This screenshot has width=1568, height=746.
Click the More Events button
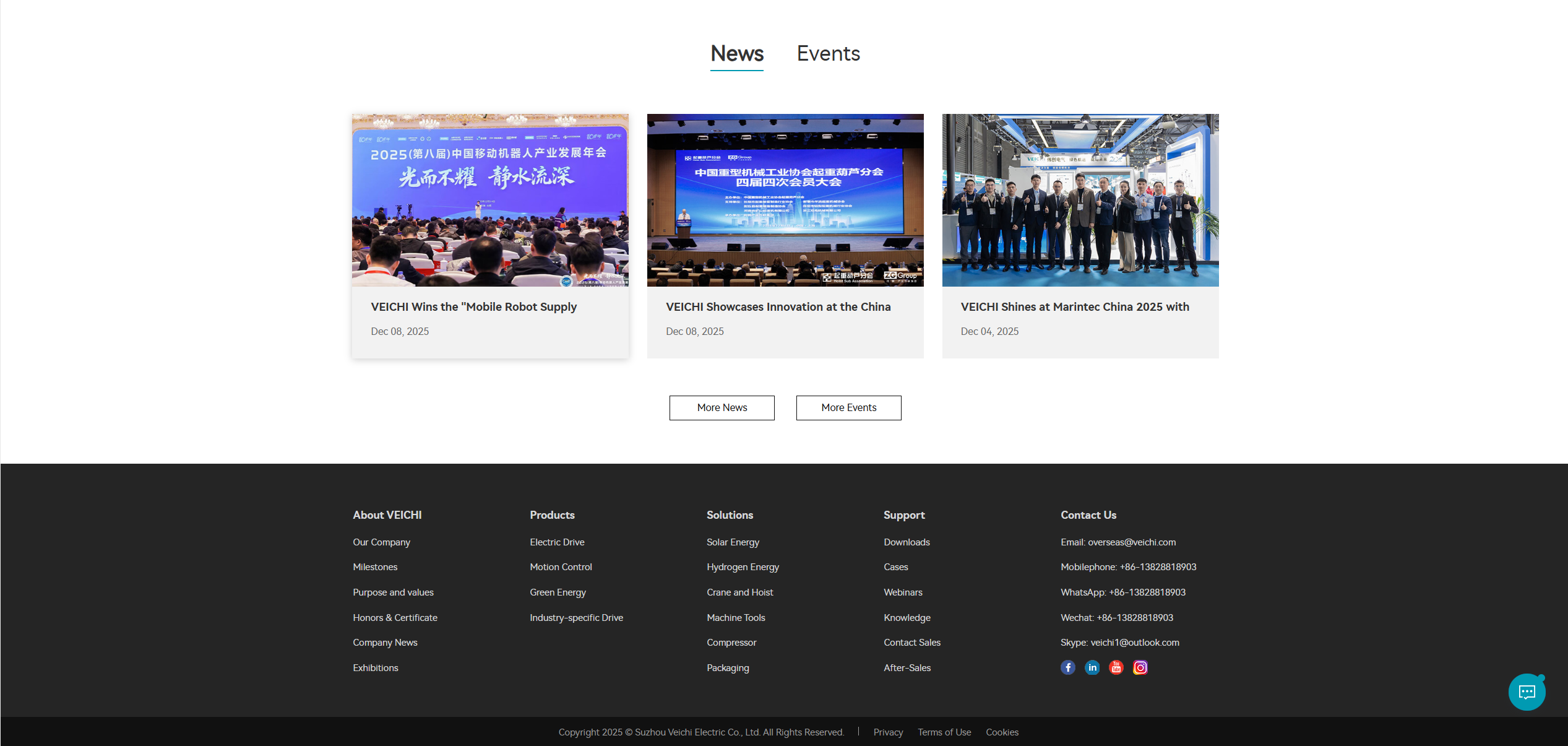848,407
